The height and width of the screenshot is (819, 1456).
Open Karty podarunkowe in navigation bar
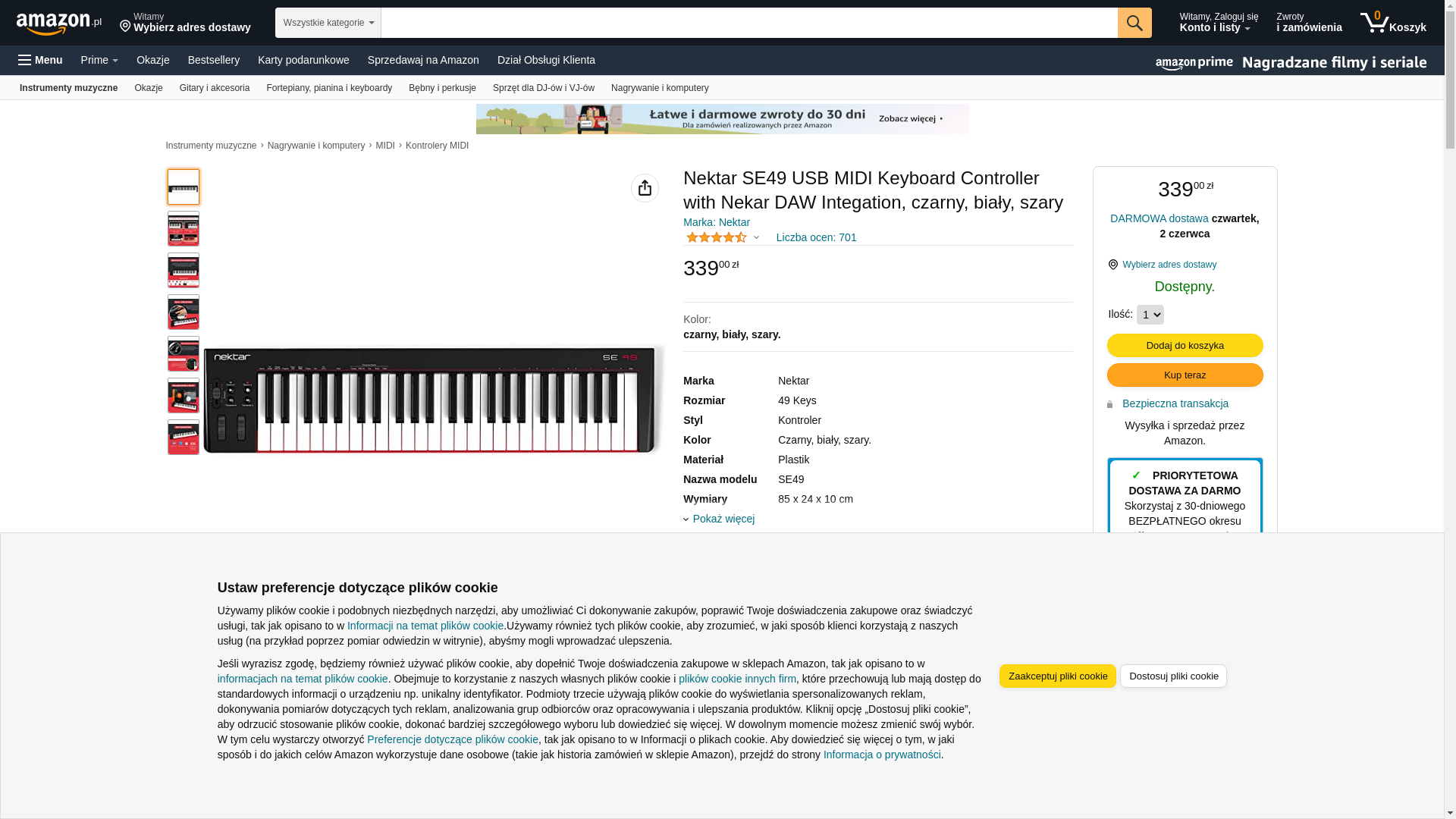[303, 60]
